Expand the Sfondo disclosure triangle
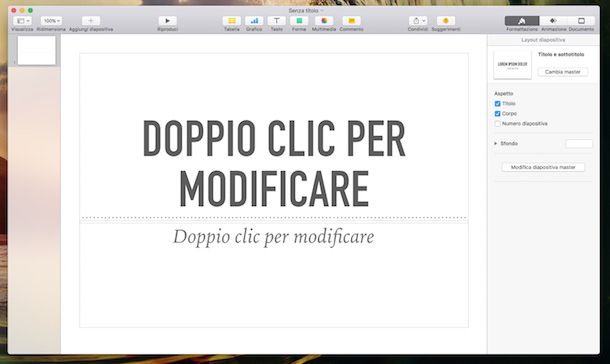 pos(496,144)
